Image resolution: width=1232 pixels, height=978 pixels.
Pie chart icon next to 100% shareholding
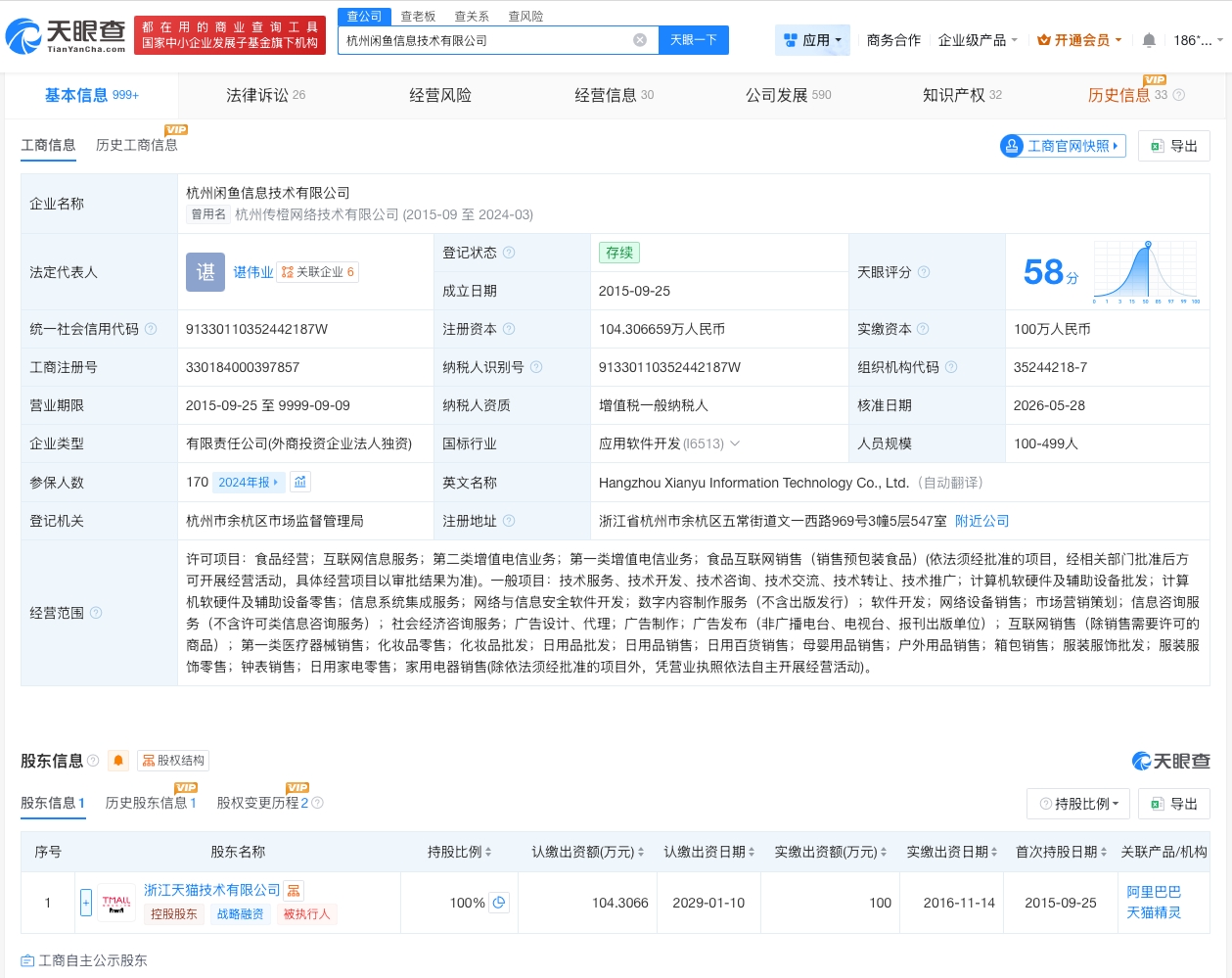point(499,903)
